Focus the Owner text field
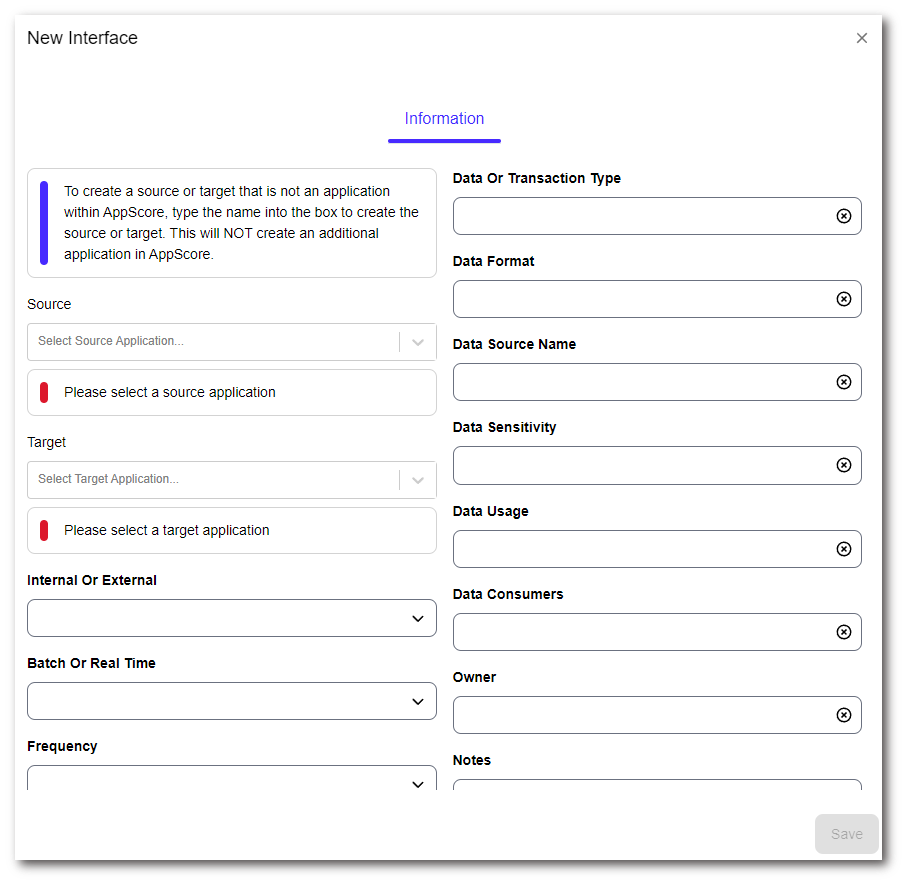Image resolution: width=907 pixels, height=885 pixels. coord(640,715)
